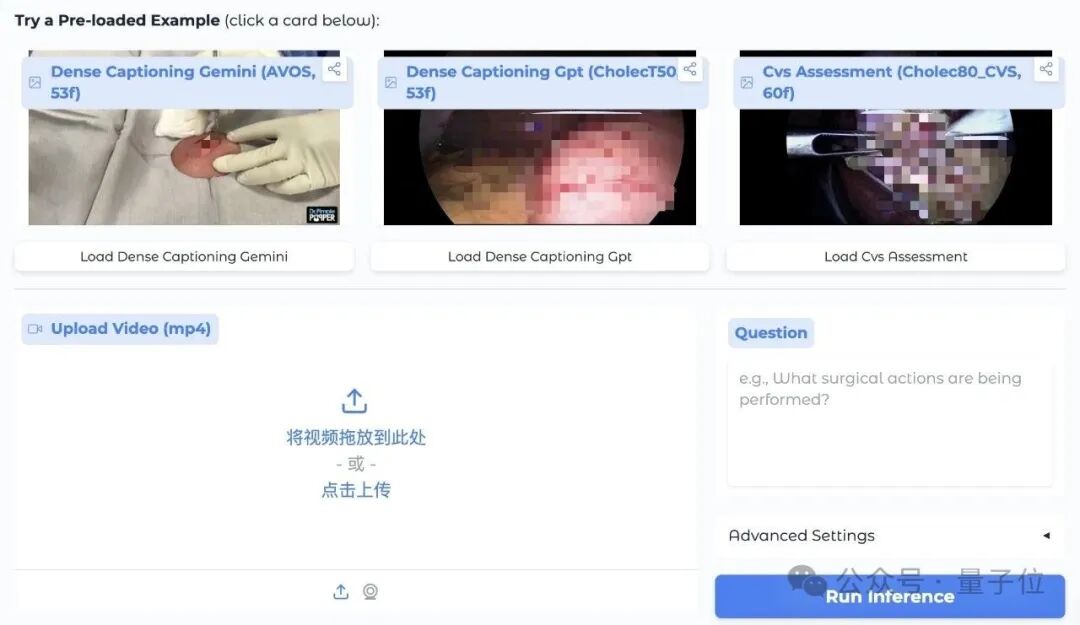Click the 点击上传 upload link

coord(355,489)
